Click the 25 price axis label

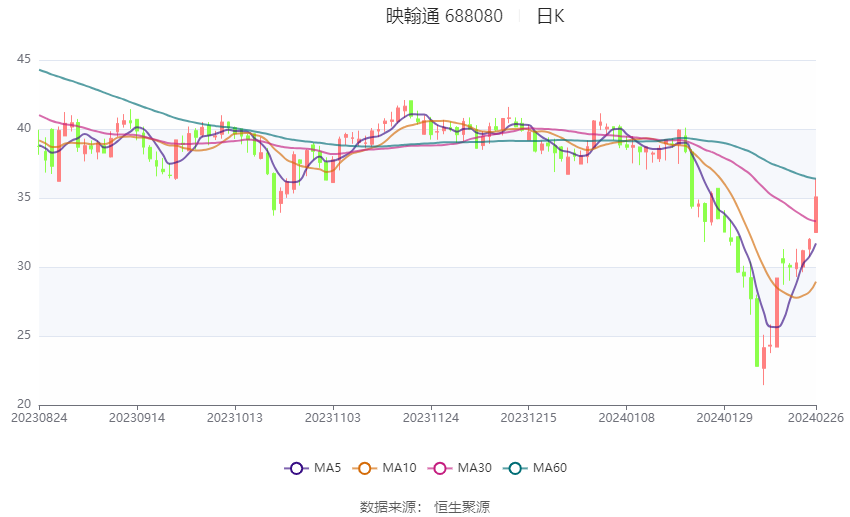click(x=24, y=335)
